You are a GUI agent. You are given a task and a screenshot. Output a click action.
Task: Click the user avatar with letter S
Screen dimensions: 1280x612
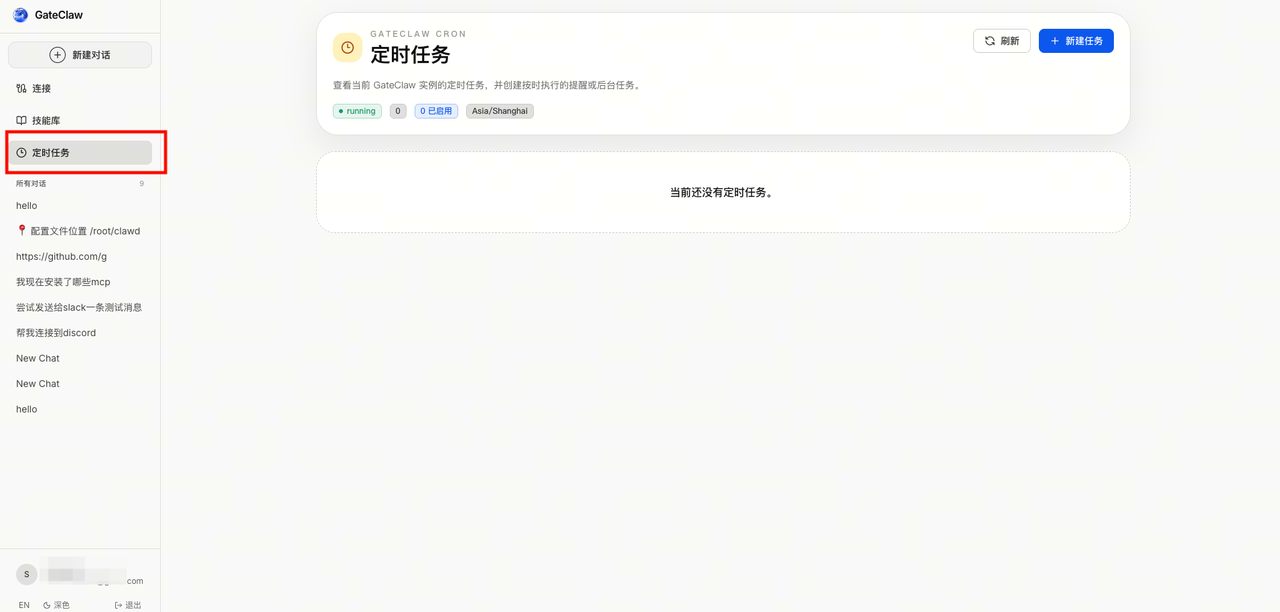[x=27, y=574]
